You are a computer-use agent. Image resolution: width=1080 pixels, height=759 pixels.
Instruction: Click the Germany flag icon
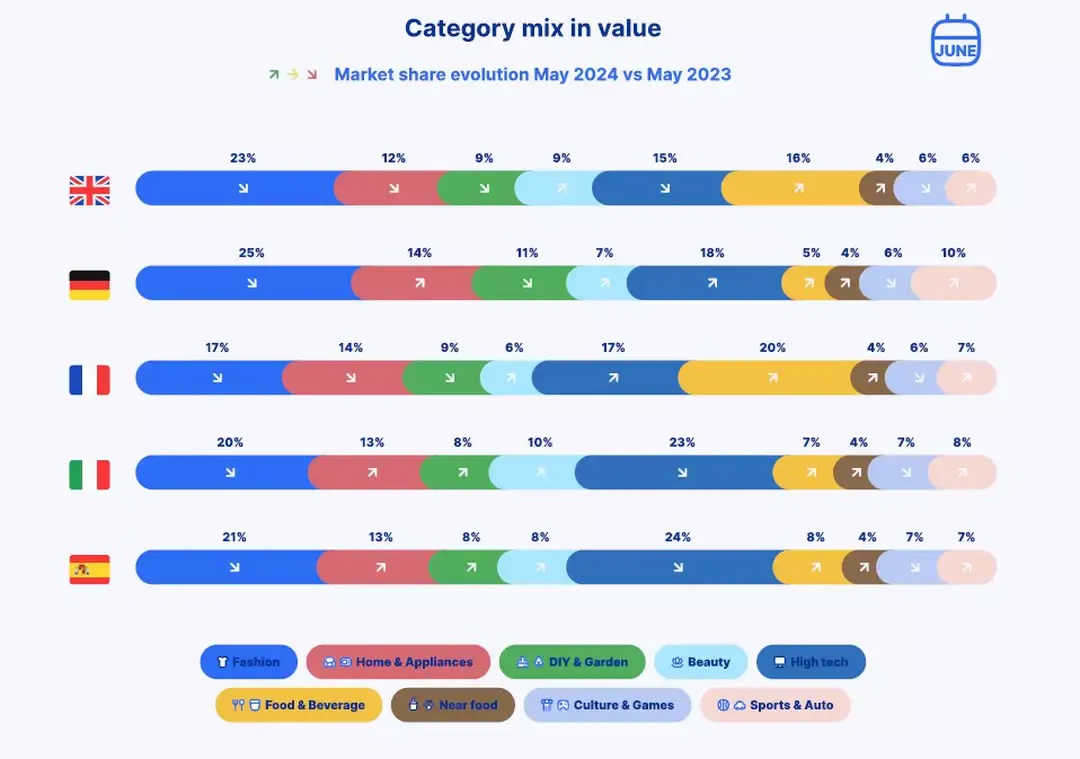pos(90,285)
